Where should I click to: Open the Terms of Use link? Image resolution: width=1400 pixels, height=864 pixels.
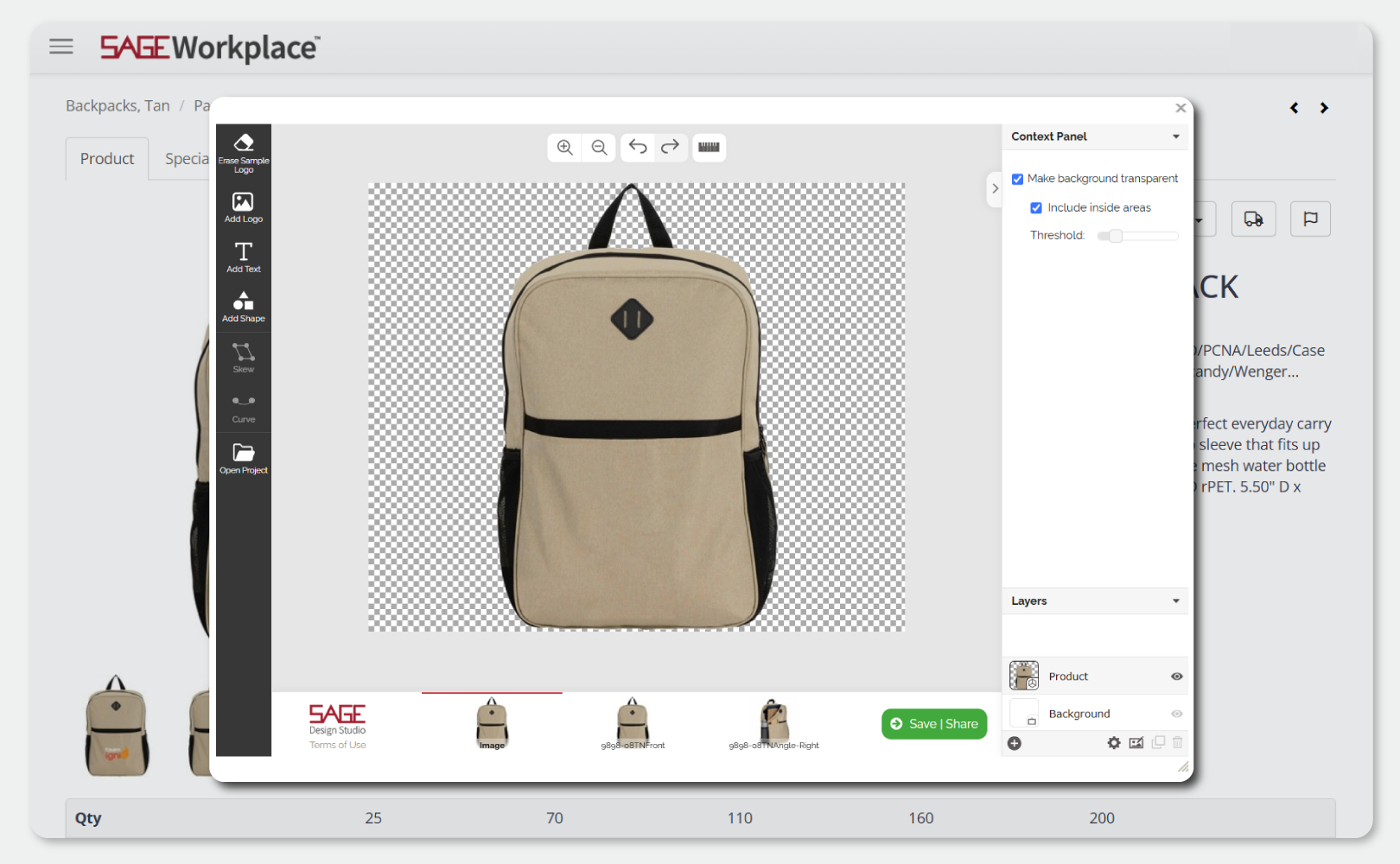[x=338, y=745]
